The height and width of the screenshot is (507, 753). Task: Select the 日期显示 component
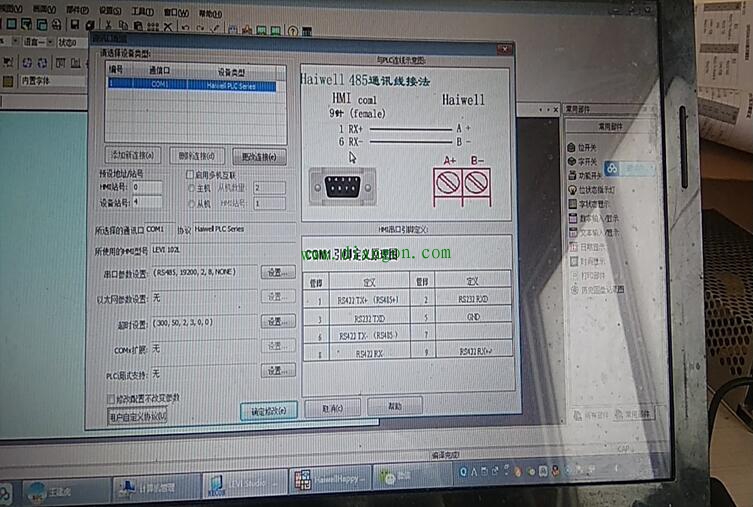click(587, 247)
